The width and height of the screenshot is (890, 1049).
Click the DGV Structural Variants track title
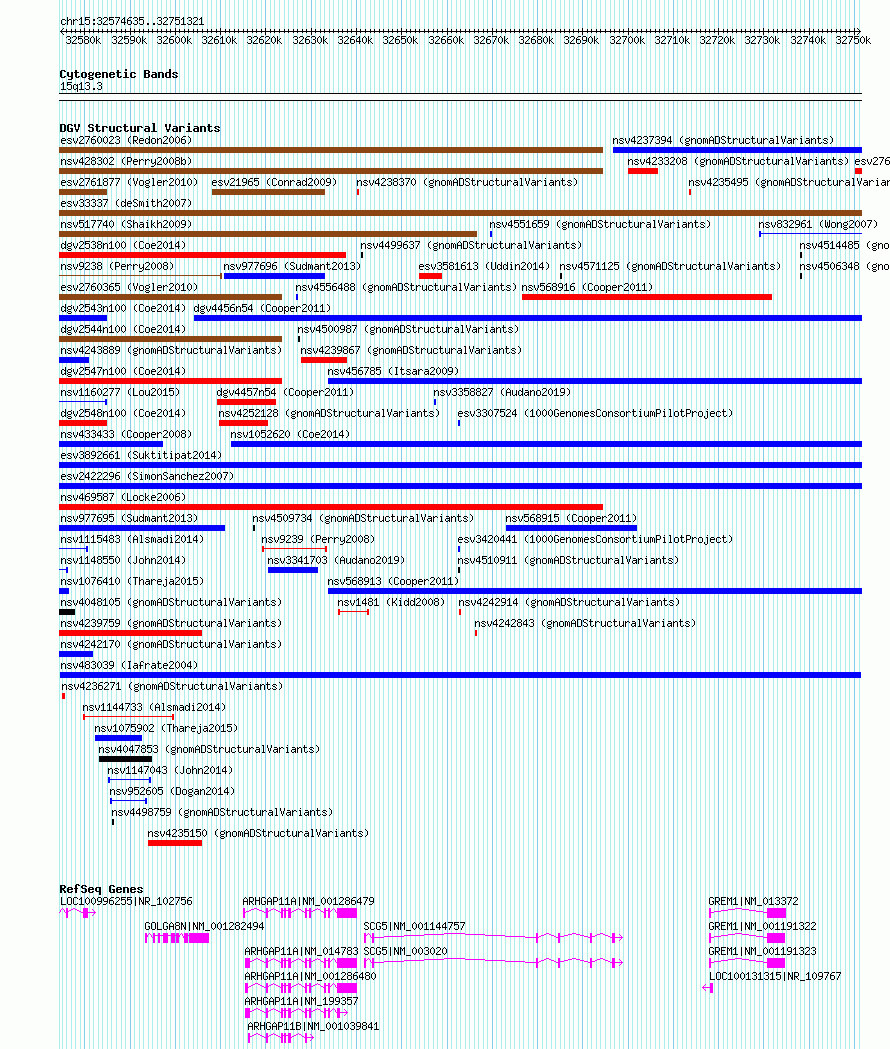tap(140, 128)
